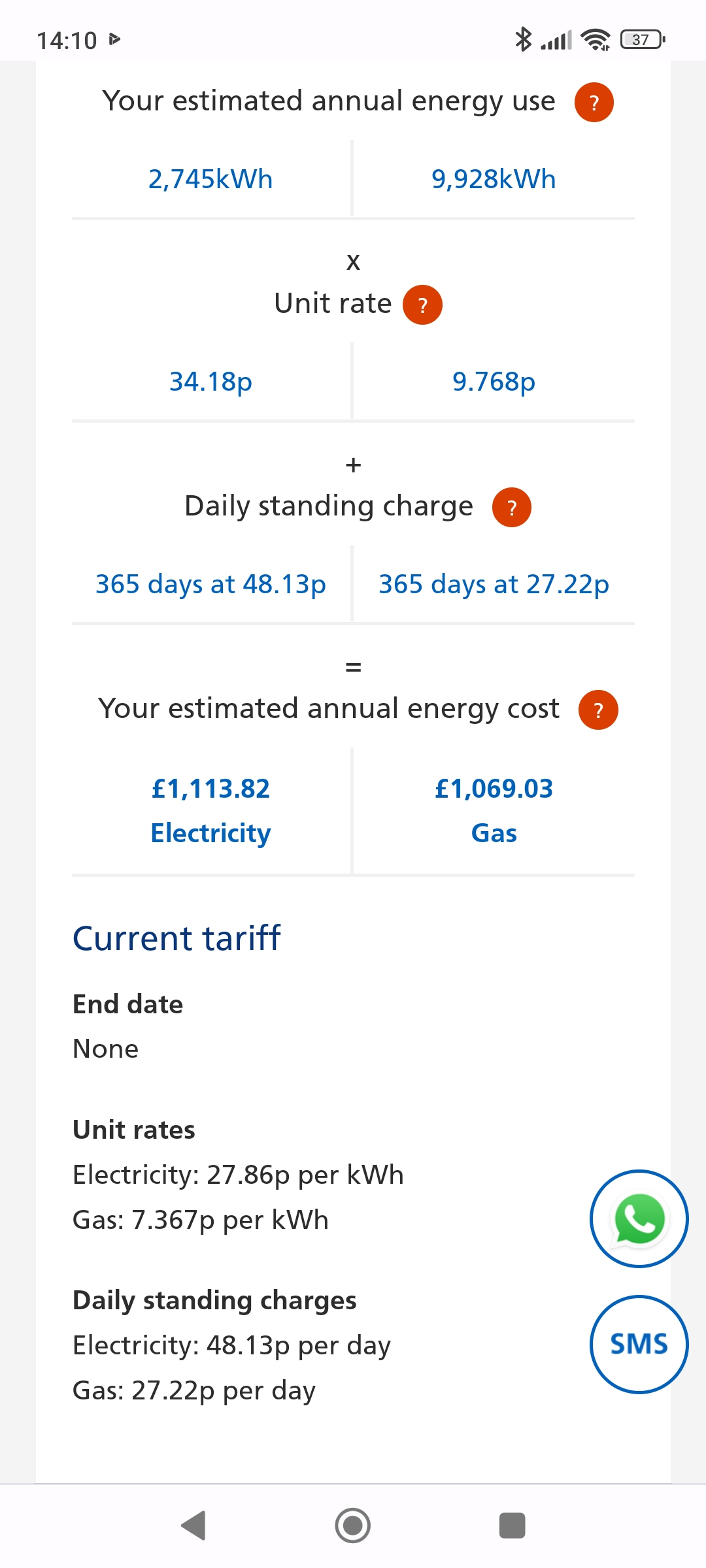Tap the battery level indicator

[x=643, y=40]
